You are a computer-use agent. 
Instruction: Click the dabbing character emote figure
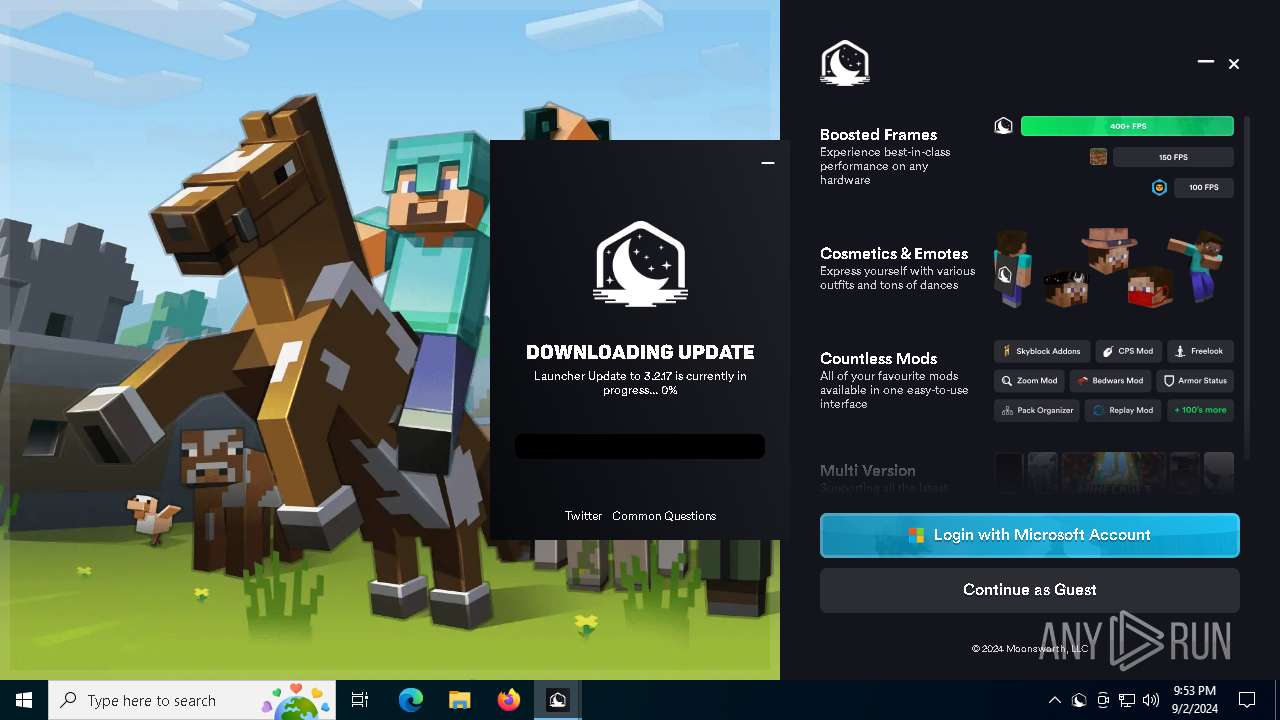[1199, 266]
